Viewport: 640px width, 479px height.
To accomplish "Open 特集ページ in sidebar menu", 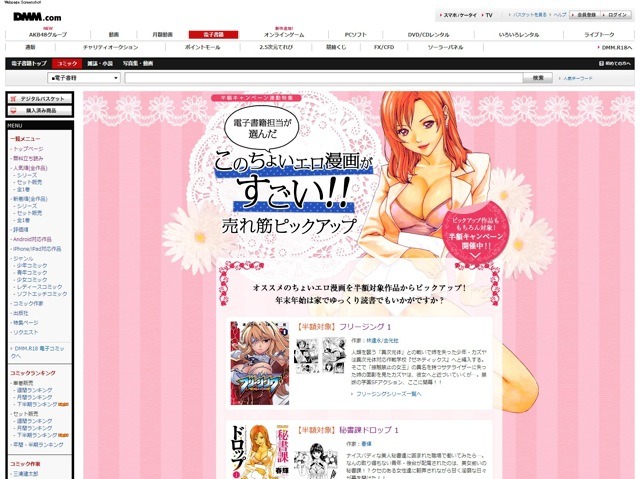I will tap(25, 323).
